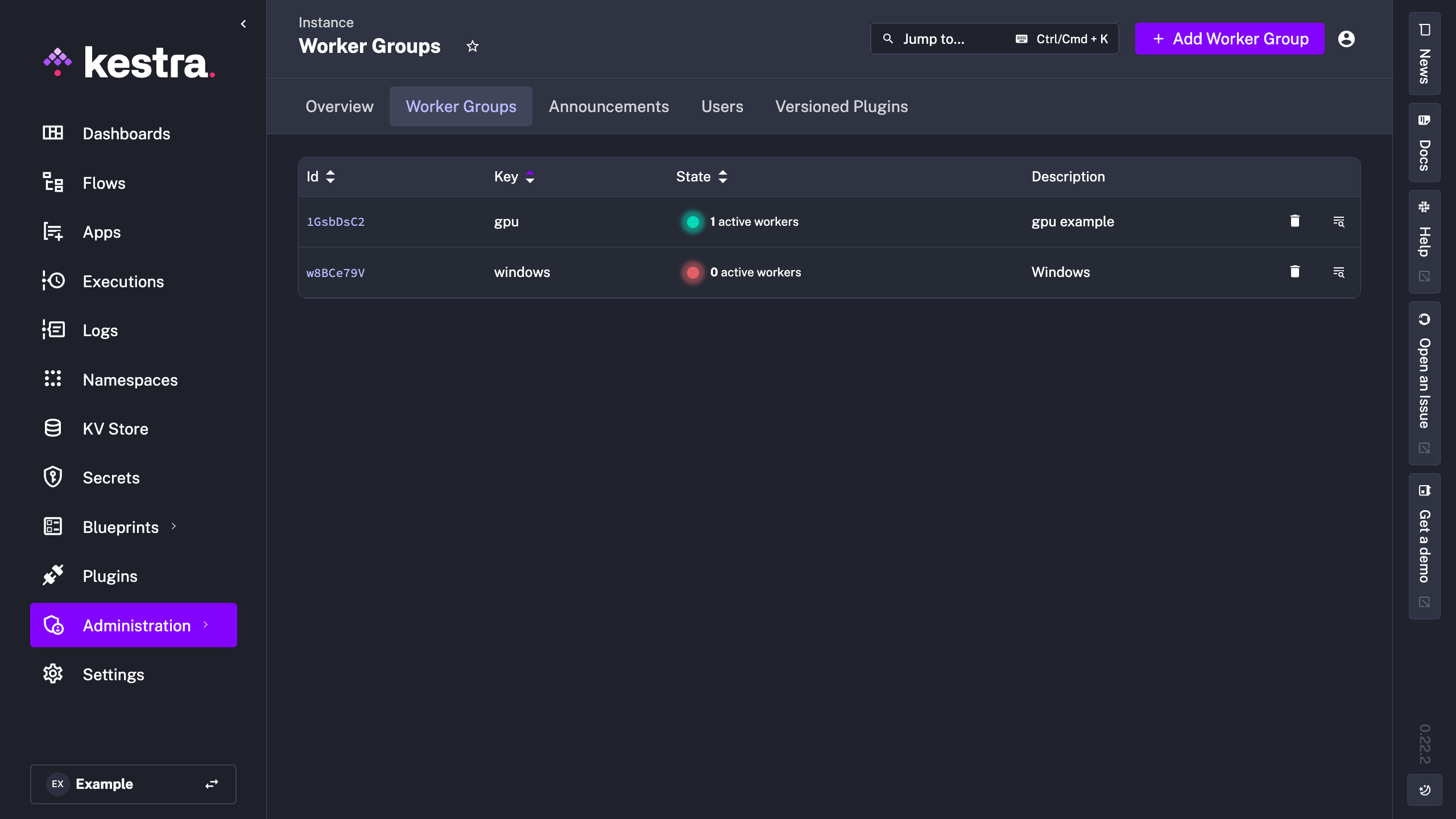The width and height of the screenshot is (1456, 819).
Task: Delete the windows worker group
Action: (1295, 272)
